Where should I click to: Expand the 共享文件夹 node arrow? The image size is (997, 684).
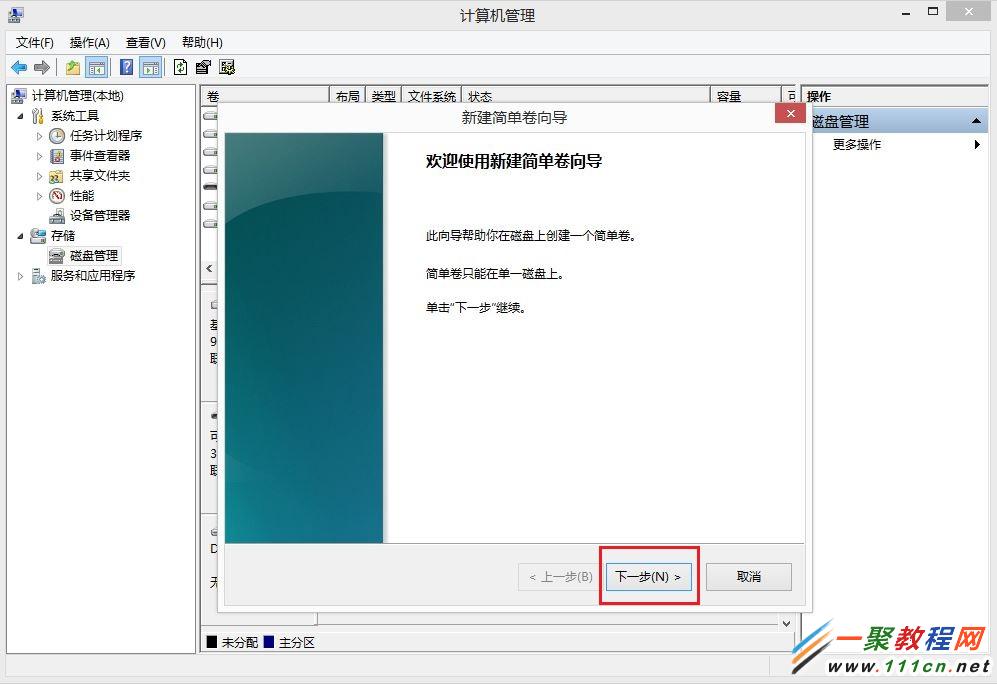(39, 176)
